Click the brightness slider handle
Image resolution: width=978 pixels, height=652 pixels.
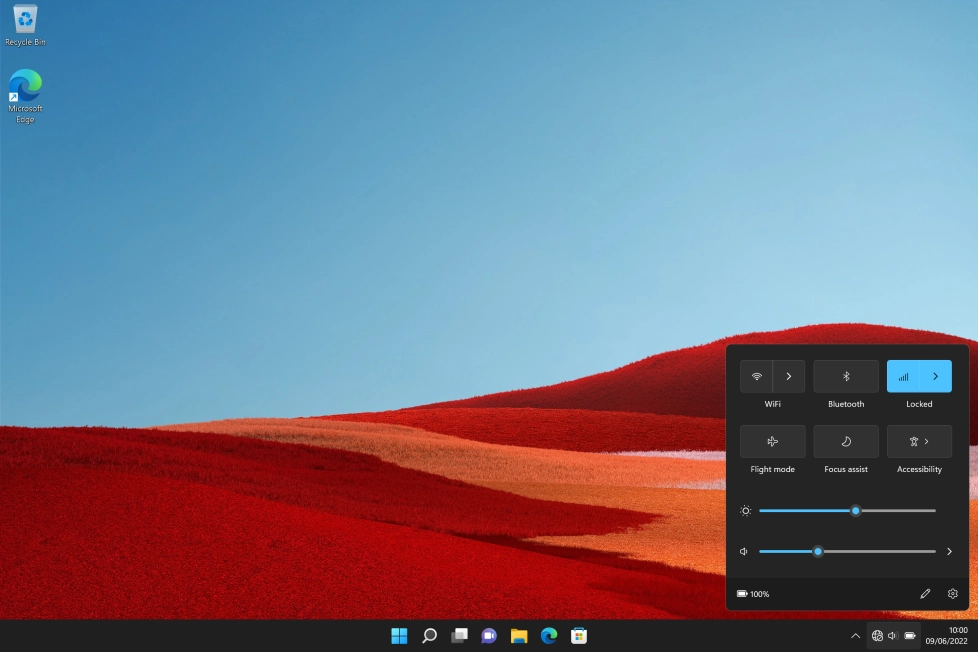[856, 511]
